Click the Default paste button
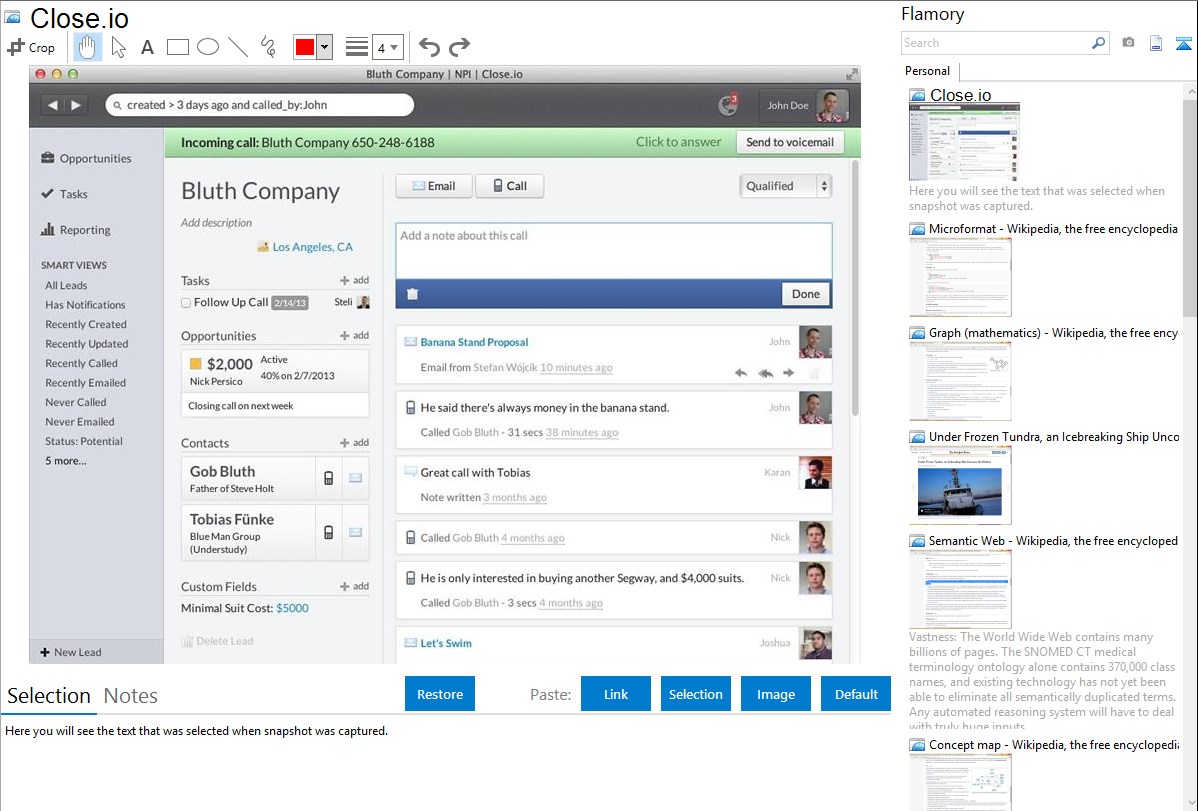 856,694
